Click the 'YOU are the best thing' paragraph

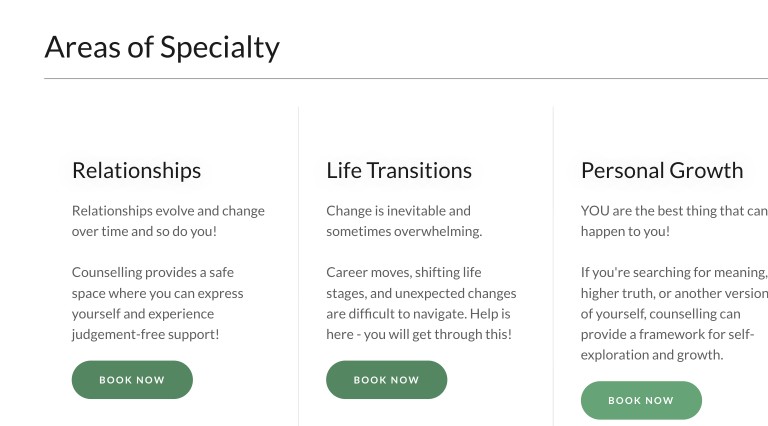(x=673, y=221)
